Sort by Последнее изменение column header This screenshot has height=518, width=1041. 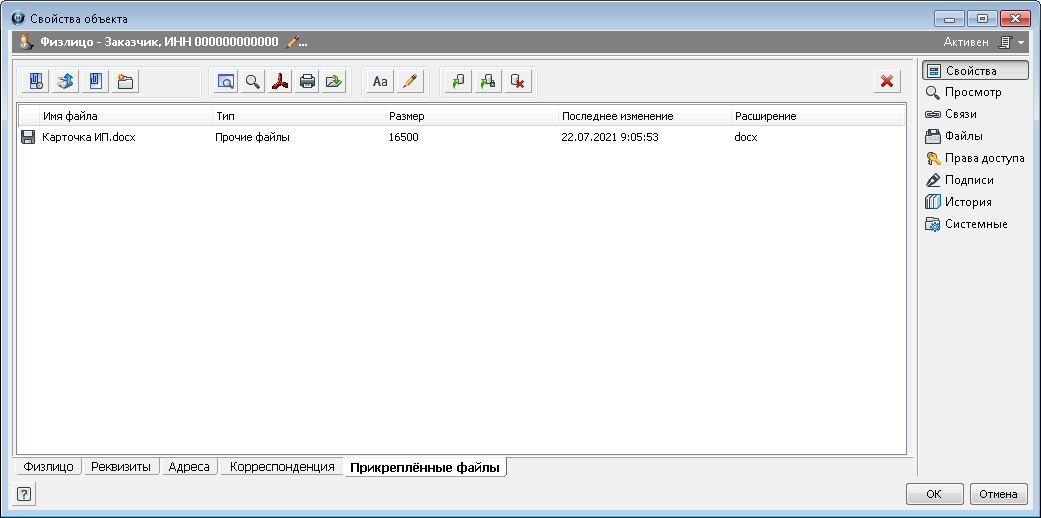[617, 116]
